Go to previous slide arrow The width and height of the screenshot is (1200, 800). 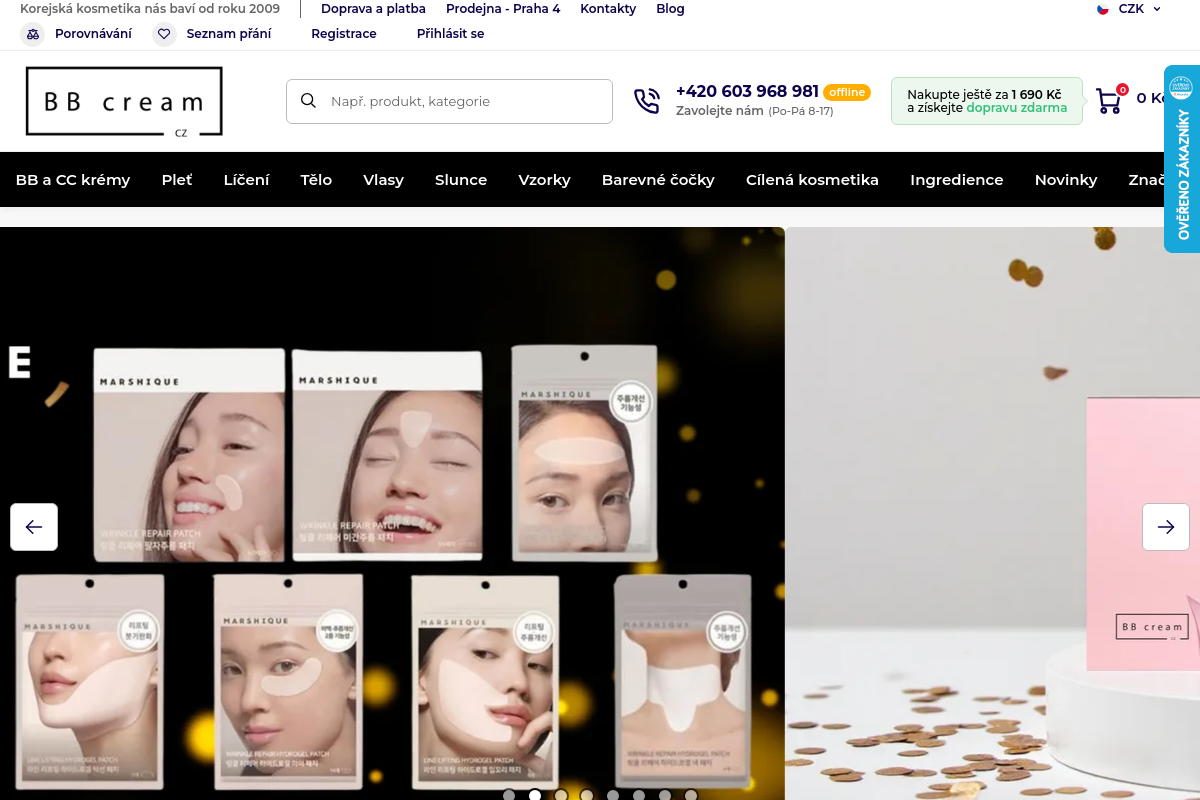click(34, 527)
